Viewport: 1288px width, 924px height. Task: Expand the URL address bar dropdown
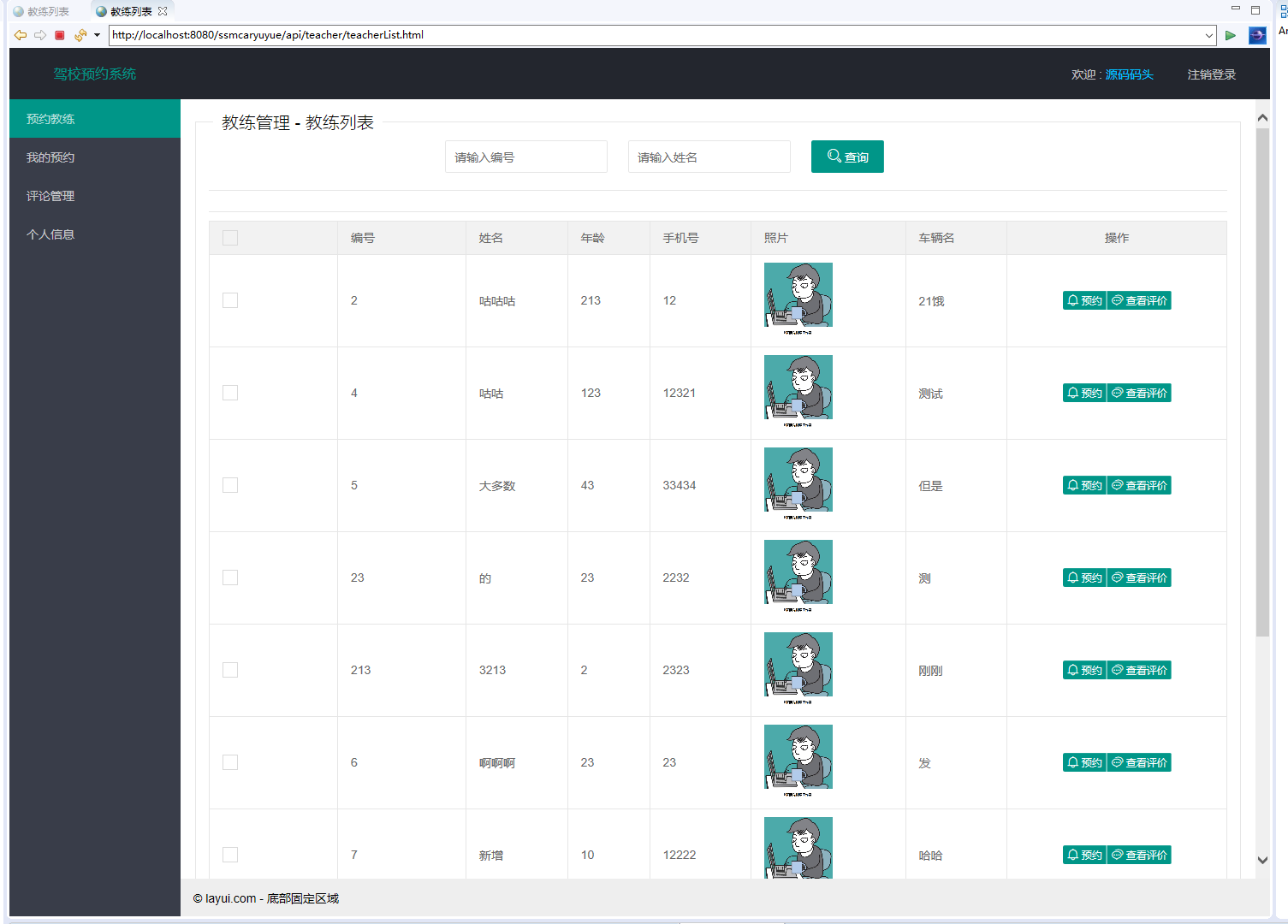click(1208, 35)
